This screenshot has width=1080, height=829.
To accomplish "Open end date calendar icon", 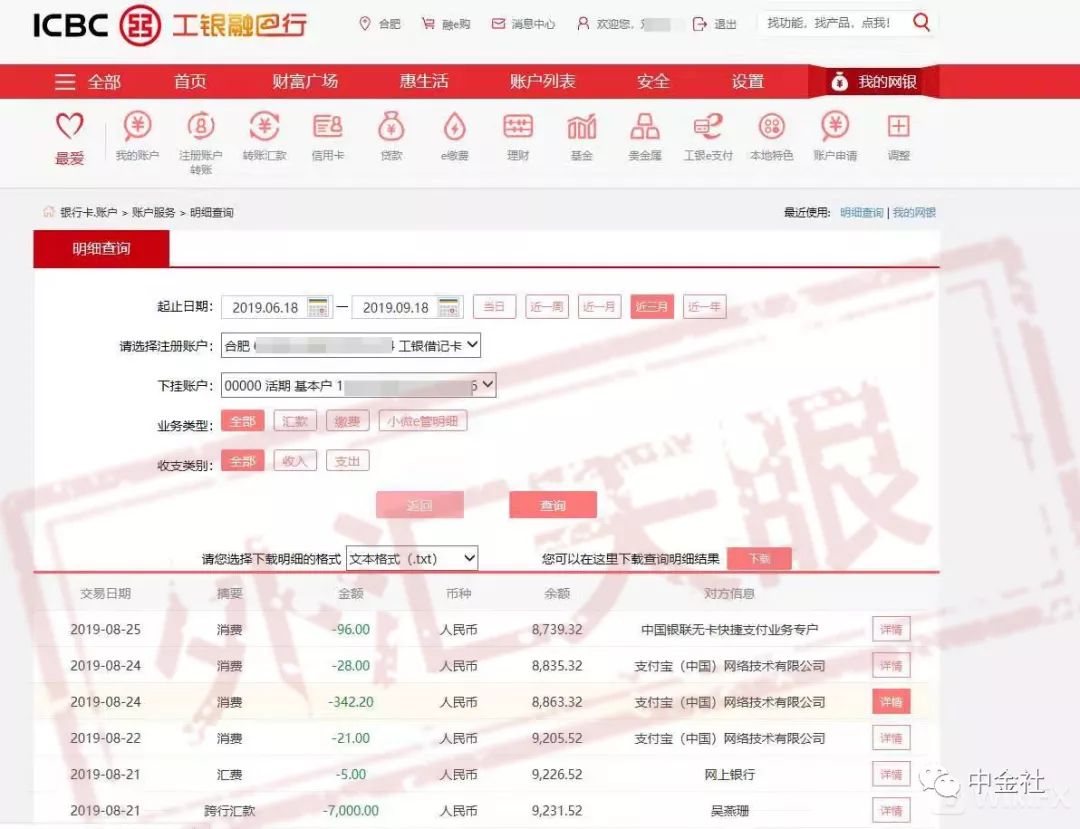I will (448, 307).
